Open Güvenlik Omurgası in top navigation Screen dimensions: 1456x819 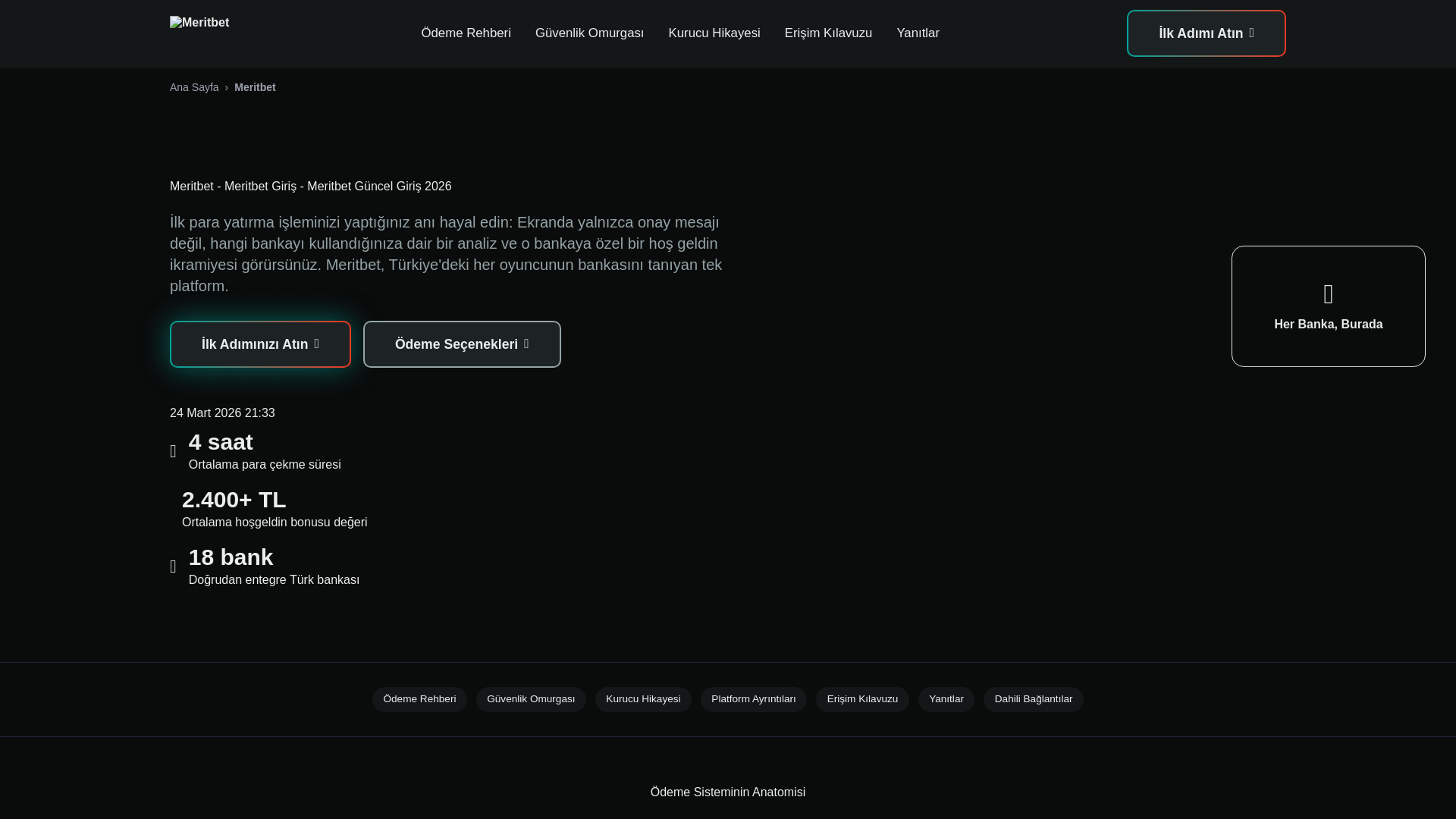(589, 33)
